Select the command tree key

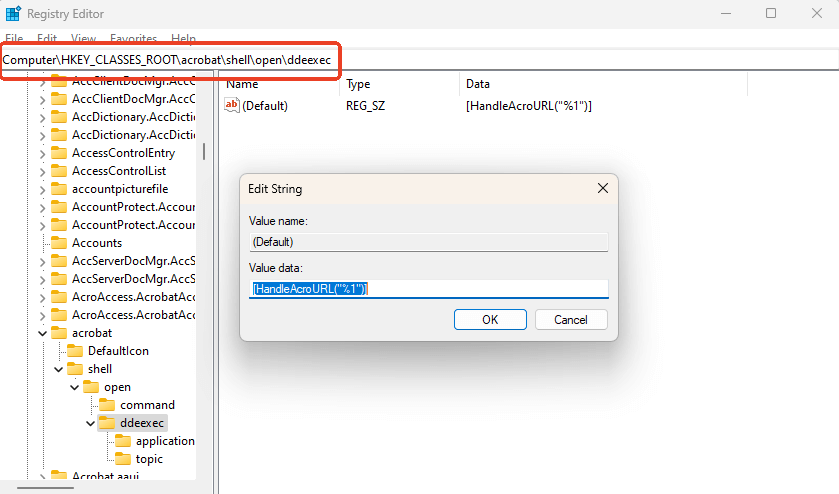pyautogui.click(x=147, y=405)
